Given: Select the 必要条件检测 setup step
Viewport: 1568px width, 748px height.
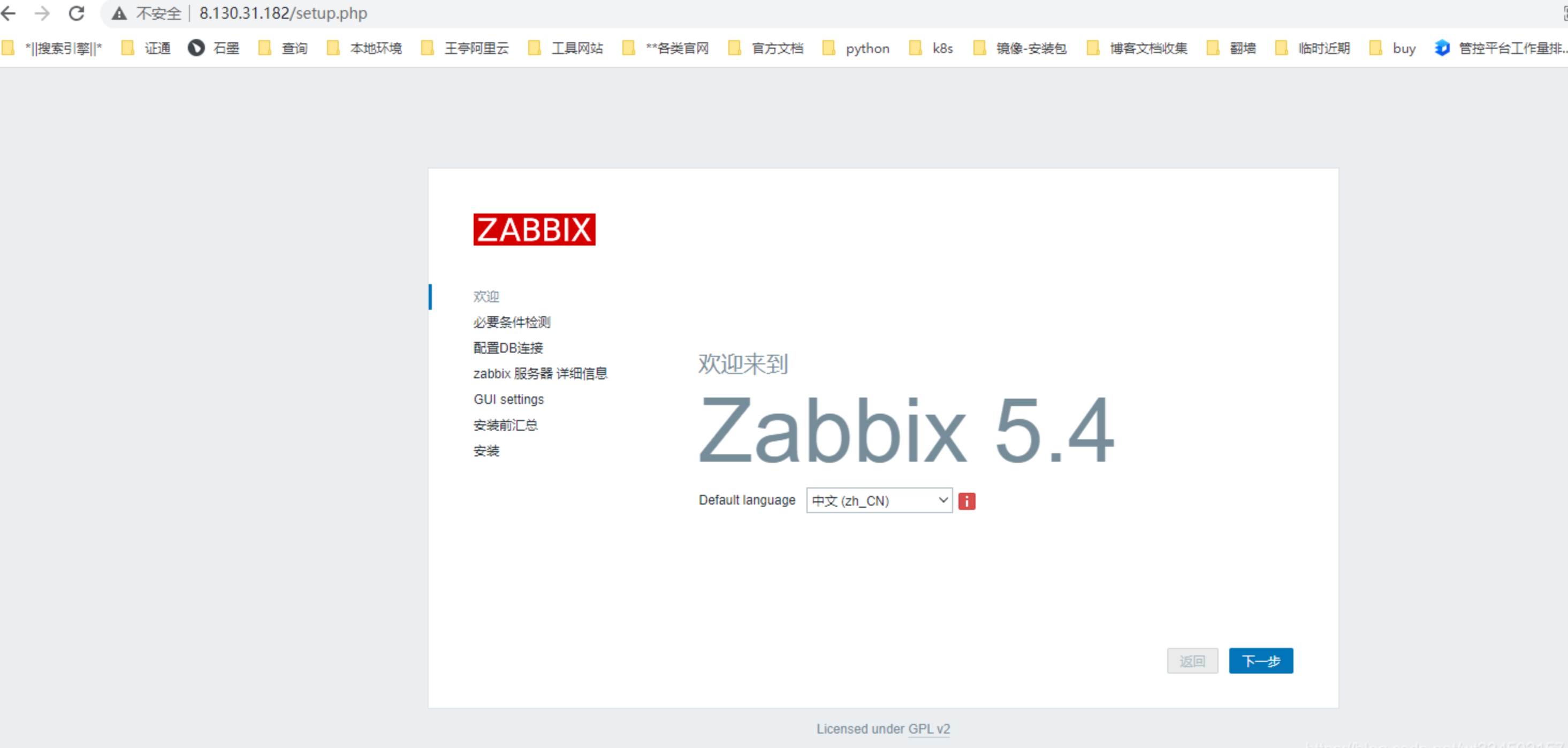Looking at the screenshot, I should pyautogui.click(x=511, y=322).
